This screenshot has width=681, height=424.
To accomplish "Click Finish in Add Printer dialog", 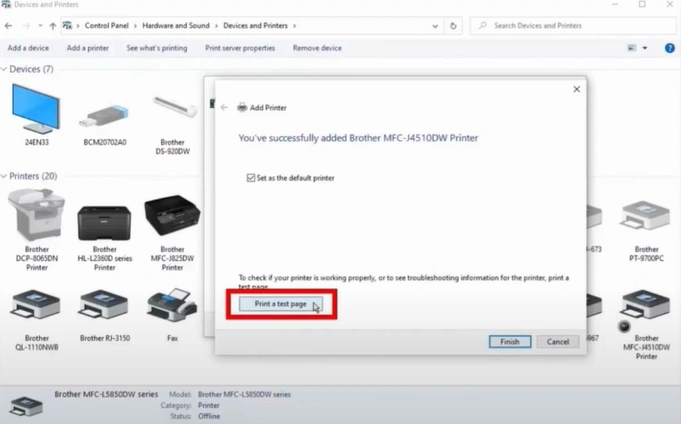I will (x=509, y=341).
